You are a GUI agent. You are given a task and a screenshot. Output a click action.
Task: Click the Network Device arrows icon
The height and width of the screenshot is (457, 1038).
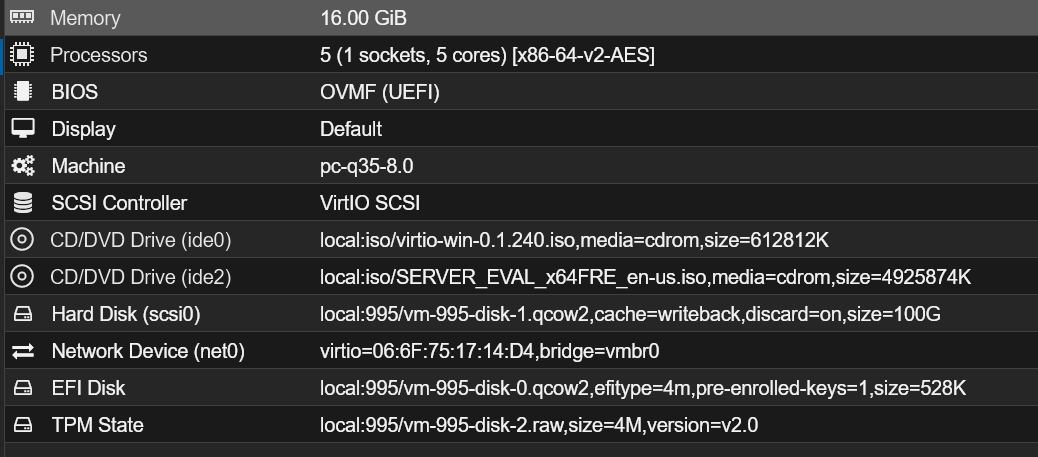tap(22, 351)
